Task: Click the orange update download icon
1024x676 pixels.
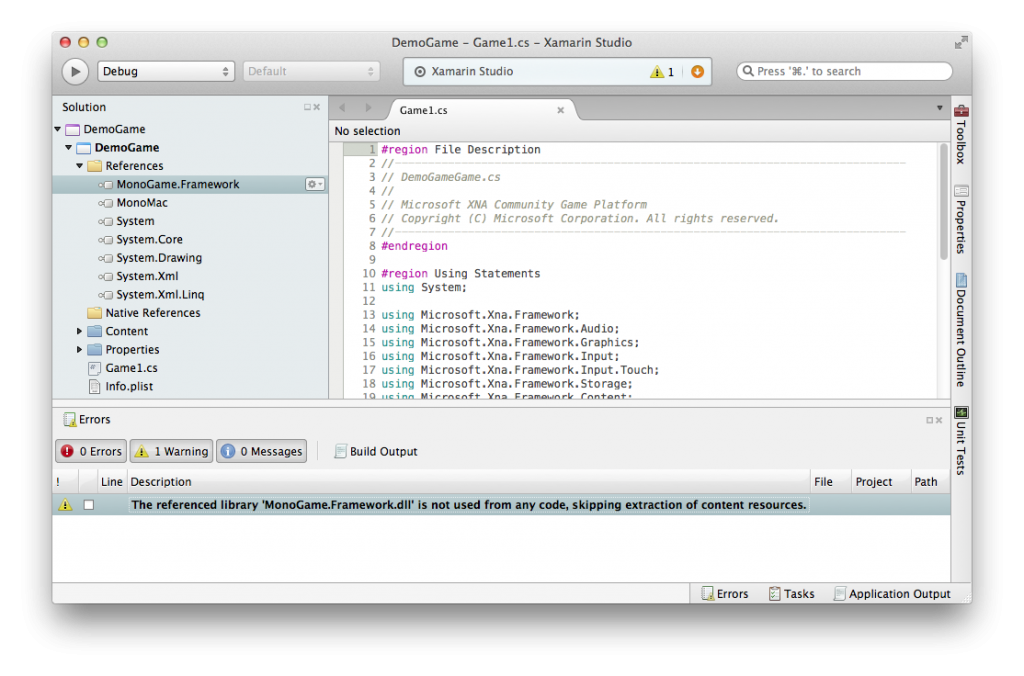Action: [x=697, y=71]
